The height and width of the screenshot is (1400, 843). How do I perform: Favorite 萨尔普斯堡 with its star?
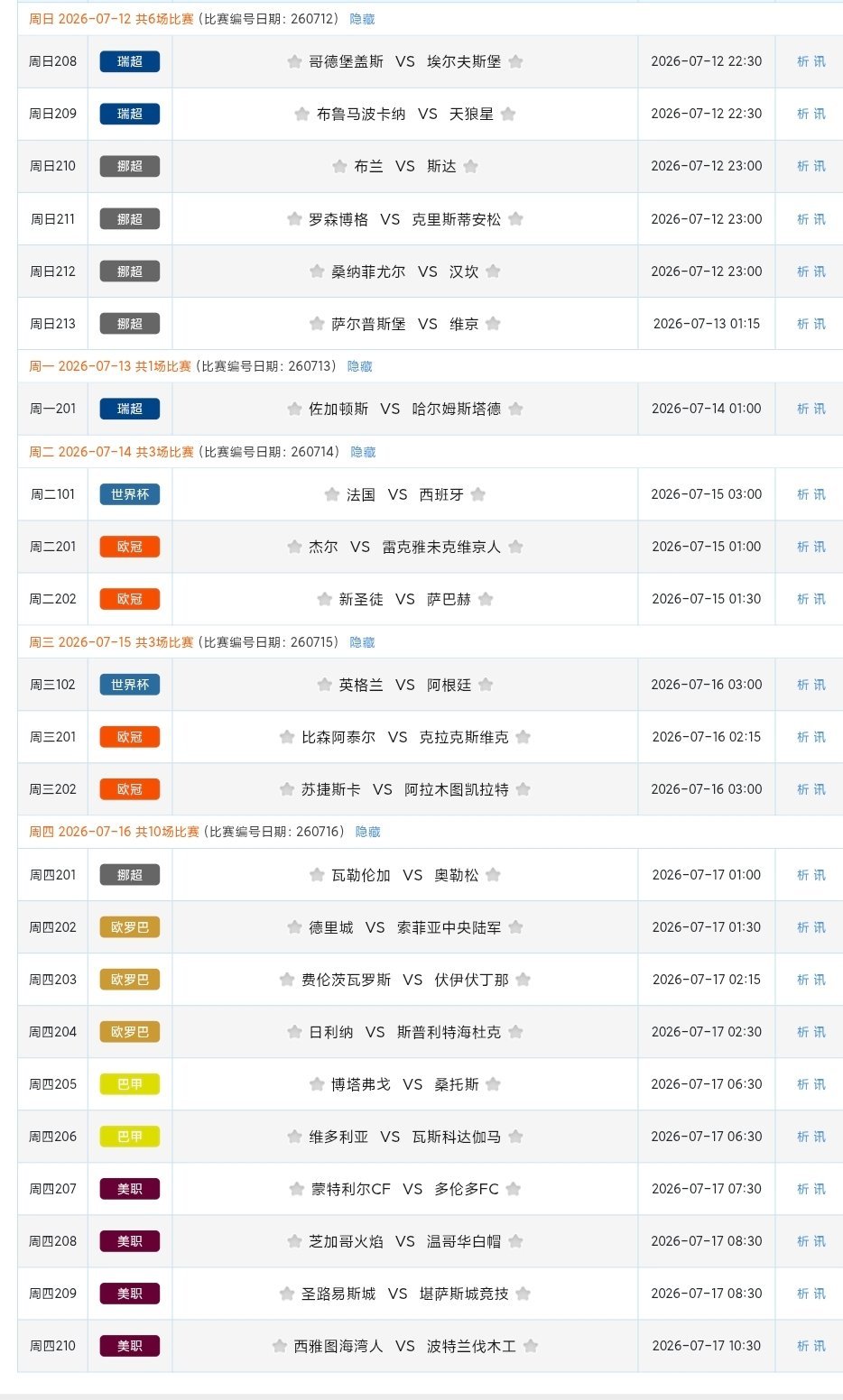click(x=317, y=324)
